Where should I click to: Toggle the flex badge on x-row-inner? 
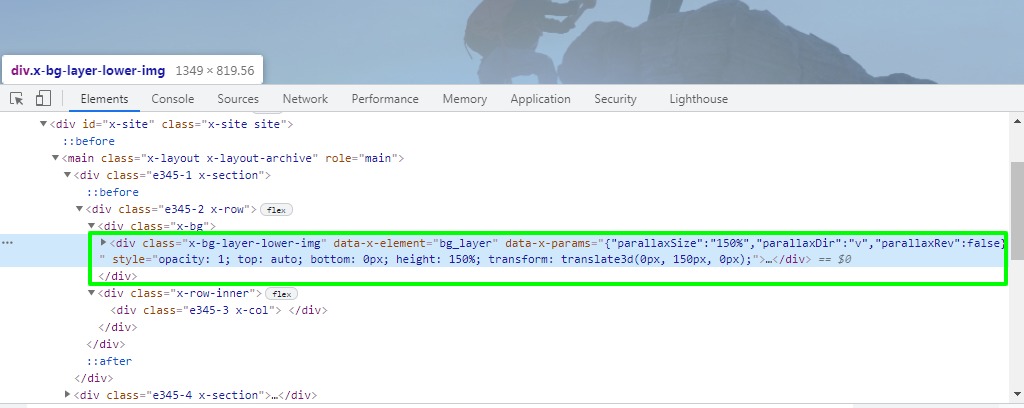[x=282, y=294]
